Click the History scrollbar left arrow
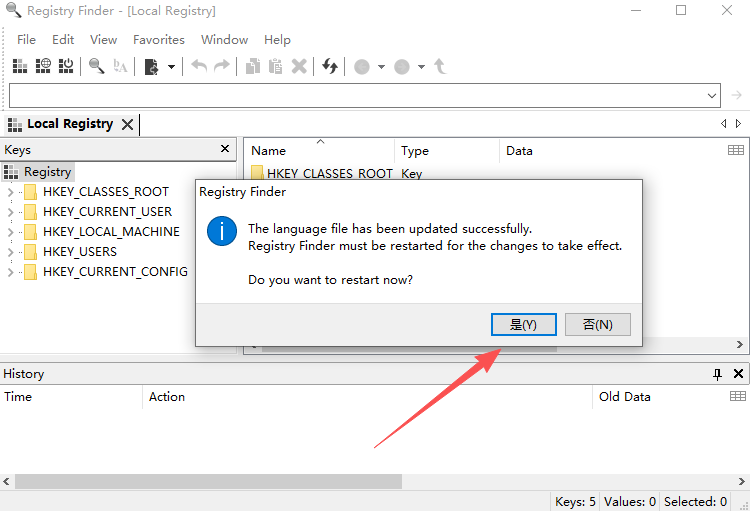 point(7,481)
